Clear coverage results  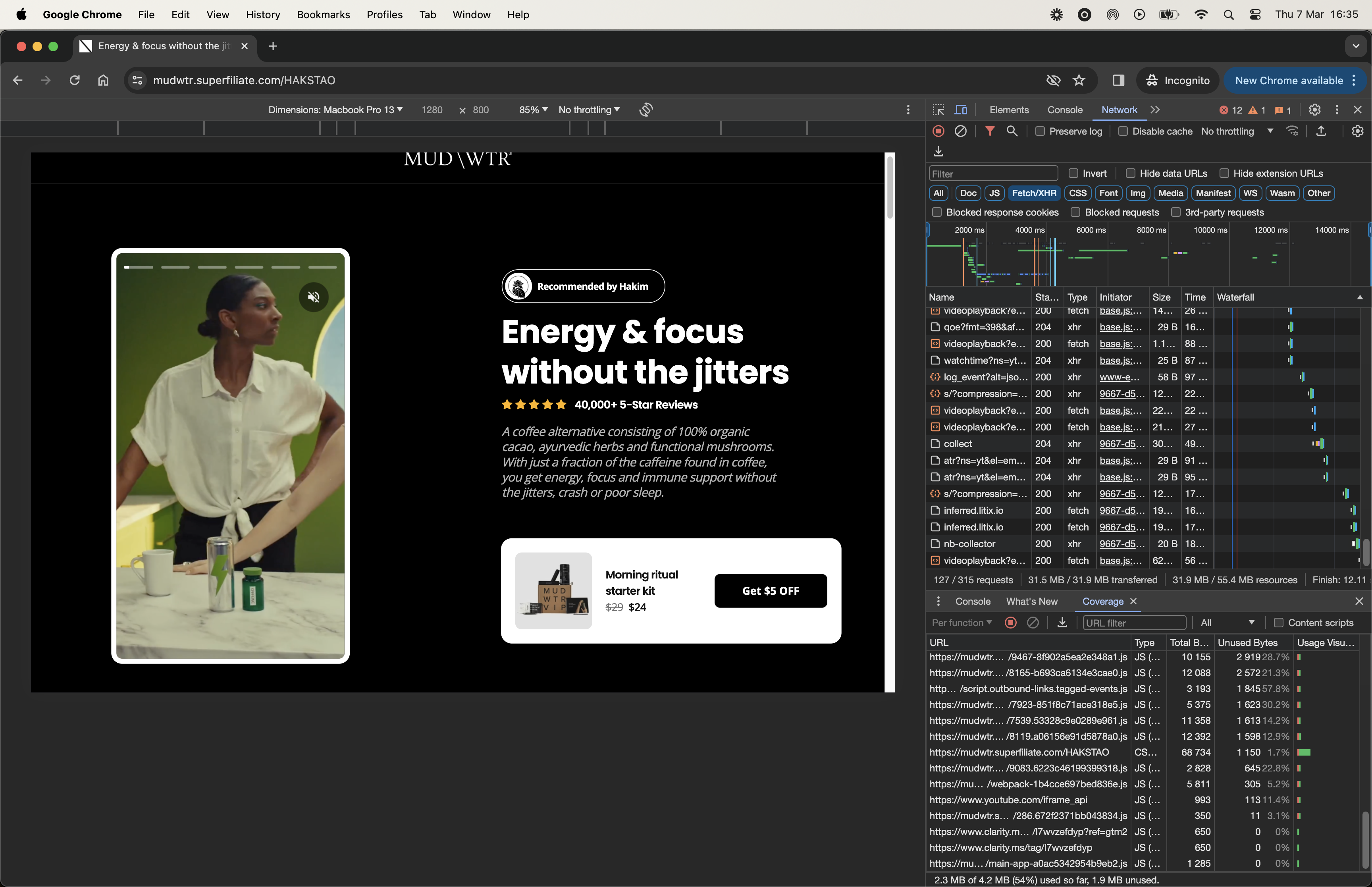[1033, 623]
